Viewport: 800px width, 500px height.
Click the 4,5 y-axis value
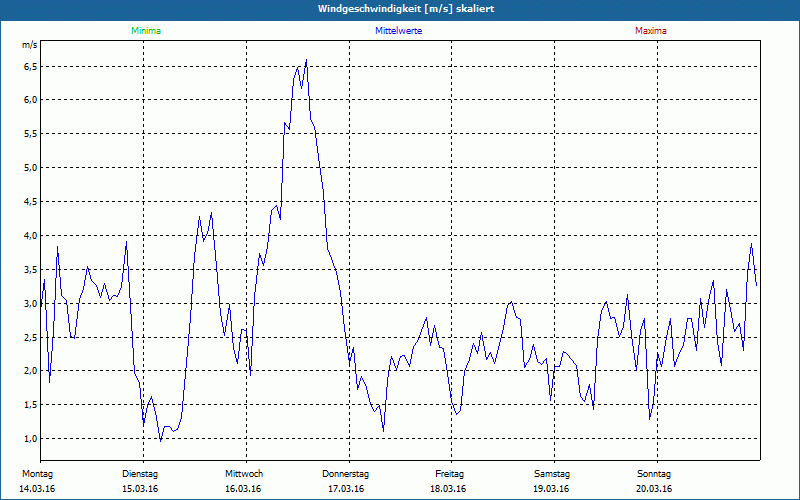31,202
